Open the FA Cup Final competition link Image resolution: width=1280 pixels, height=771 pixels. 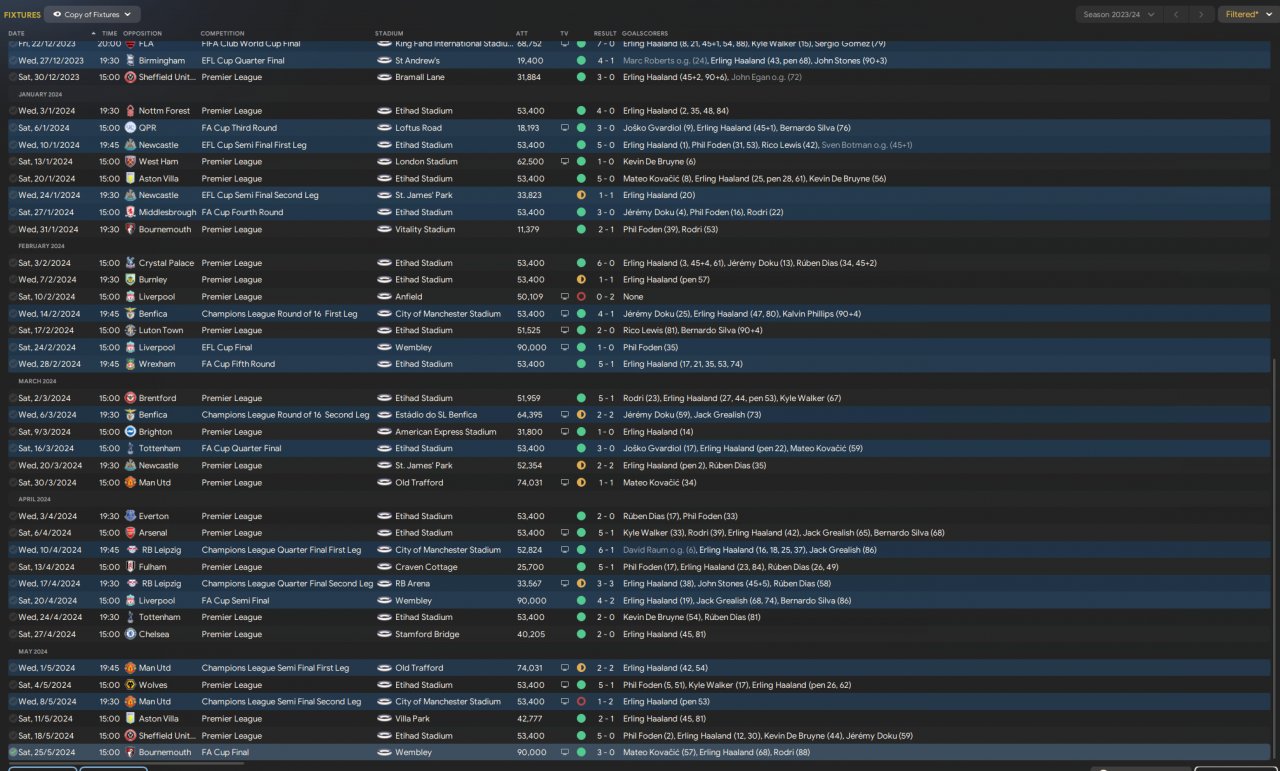pos(225,752)
